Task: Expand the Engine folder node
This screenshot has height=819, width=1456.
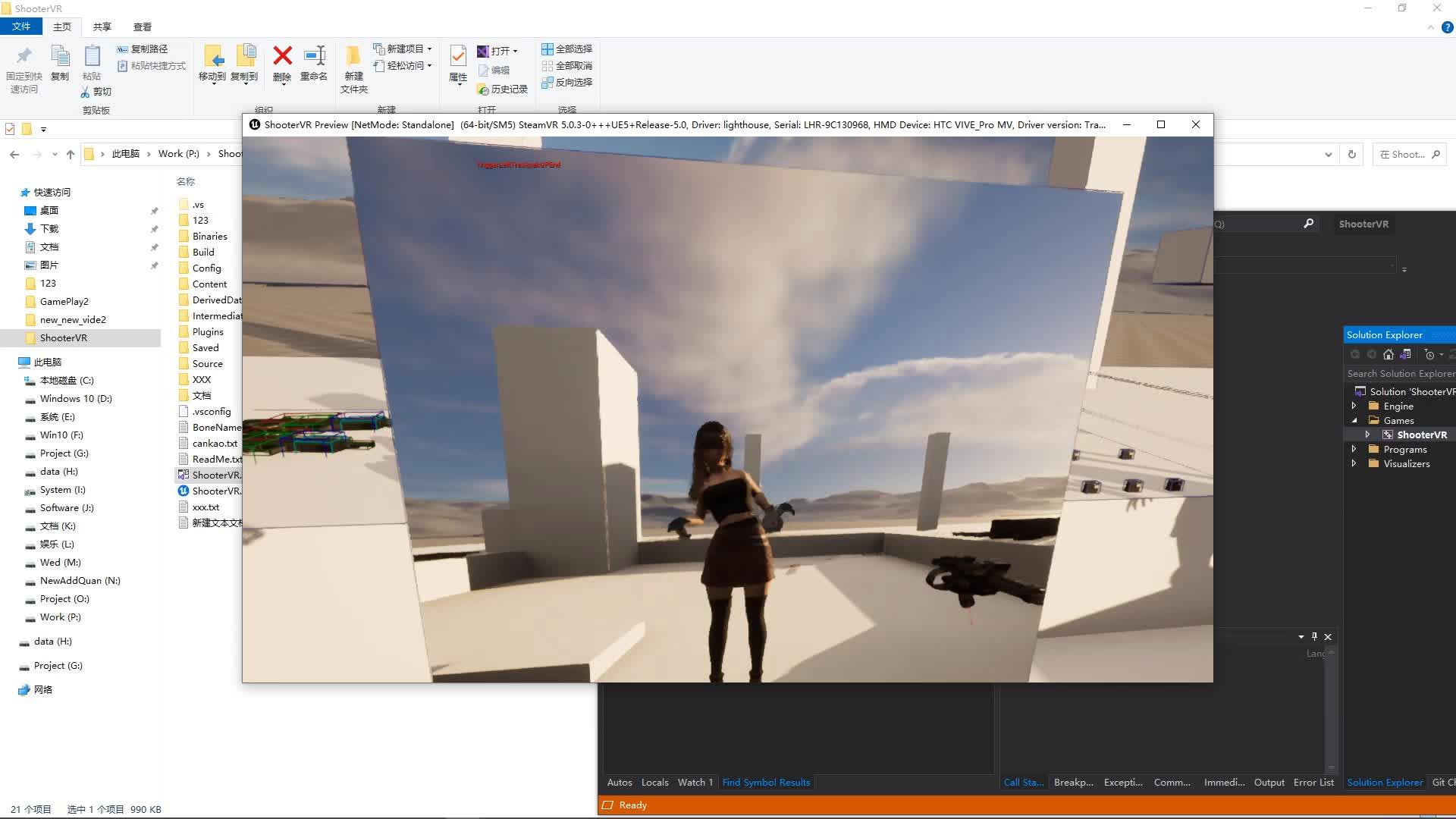Action: [x=1354, y=406]
